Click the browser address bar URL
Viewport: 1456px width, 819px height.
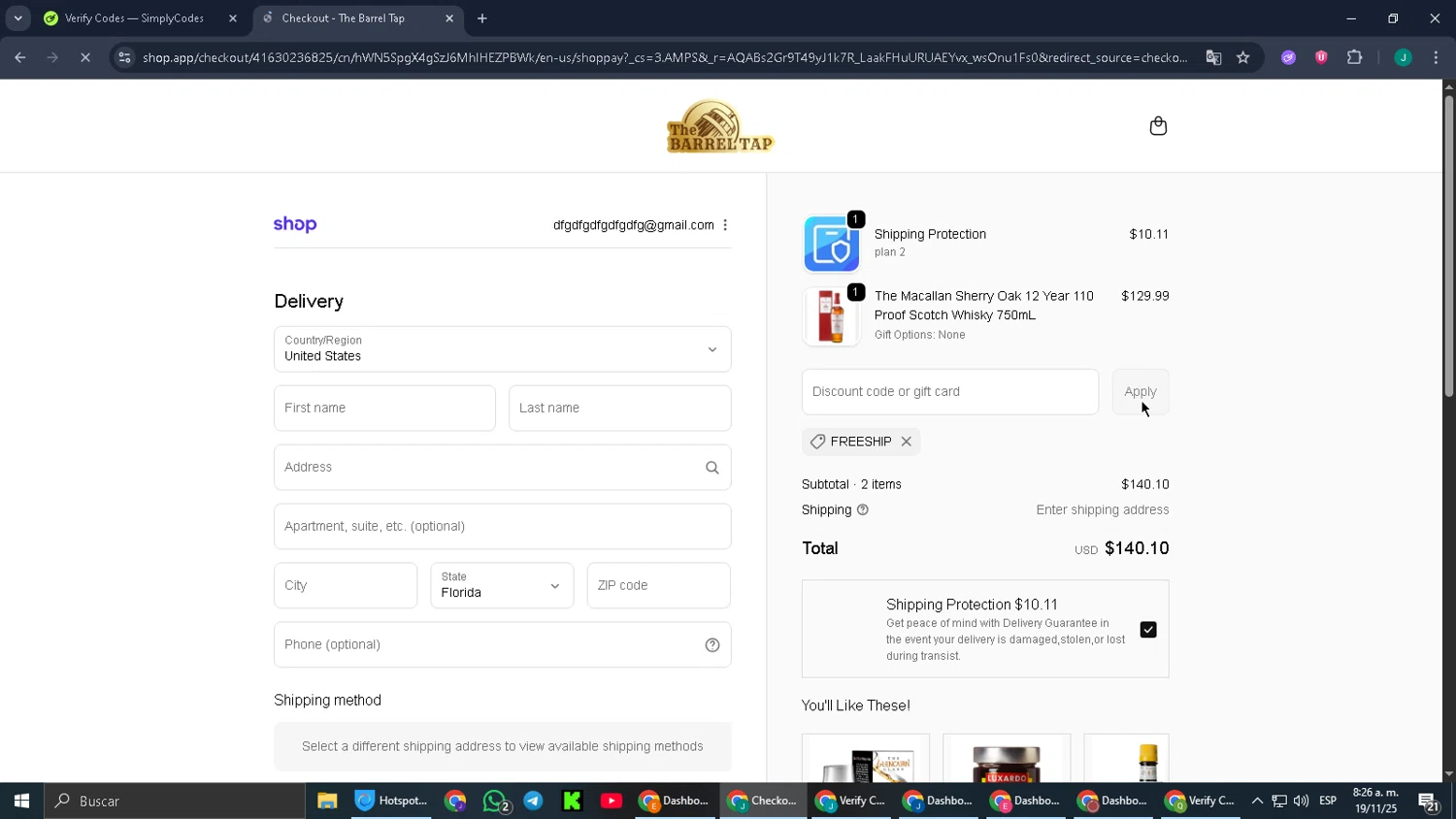665,57
